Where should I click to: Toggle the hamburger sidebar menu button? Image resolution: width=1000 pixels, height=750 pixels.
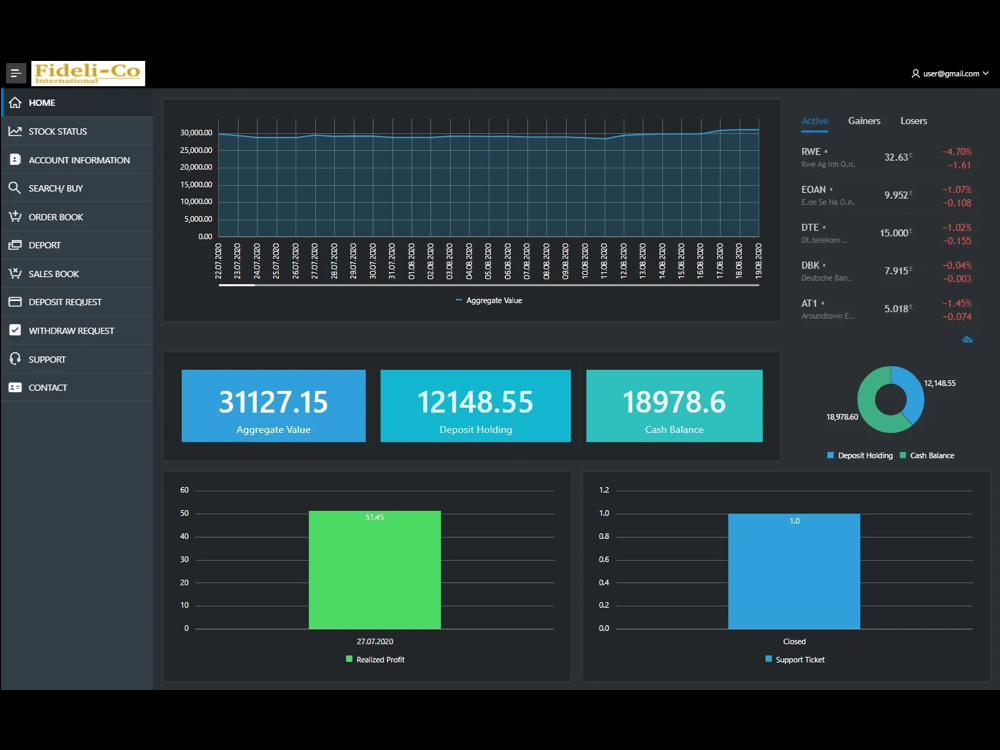[16, 73]
